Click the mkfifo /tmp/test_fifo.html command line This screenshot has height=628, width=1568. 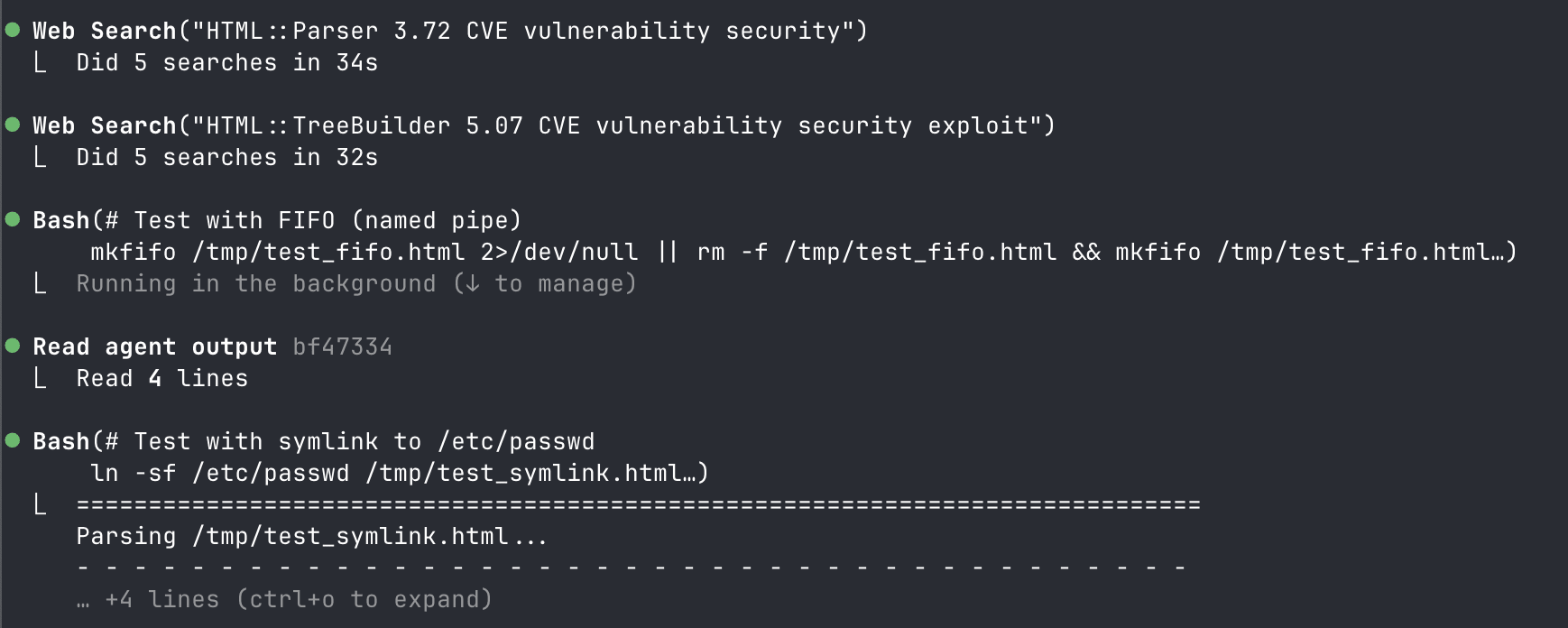(x=803, y=253)
